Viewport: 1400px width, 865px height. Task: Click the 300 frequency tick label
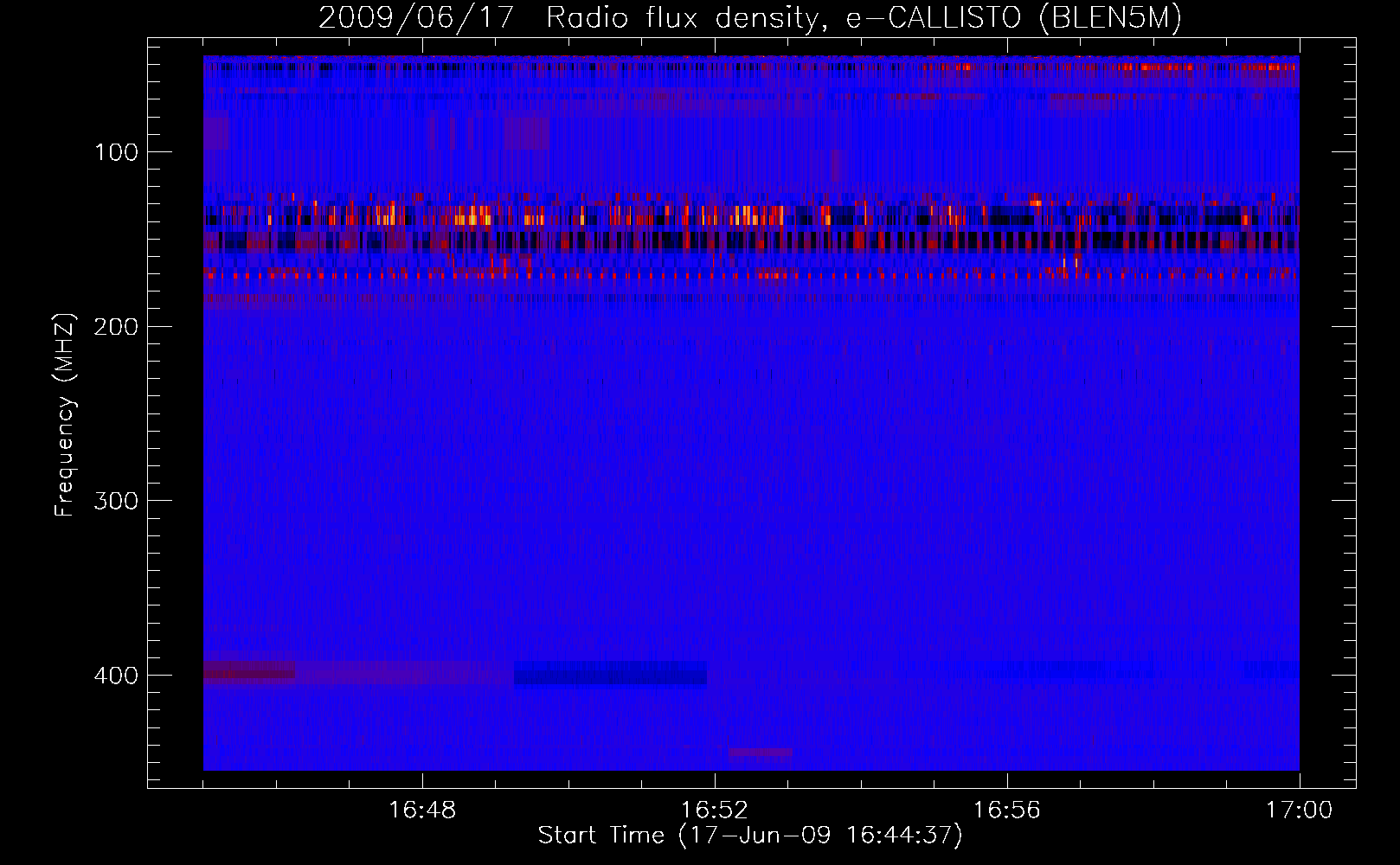[115, 501]
